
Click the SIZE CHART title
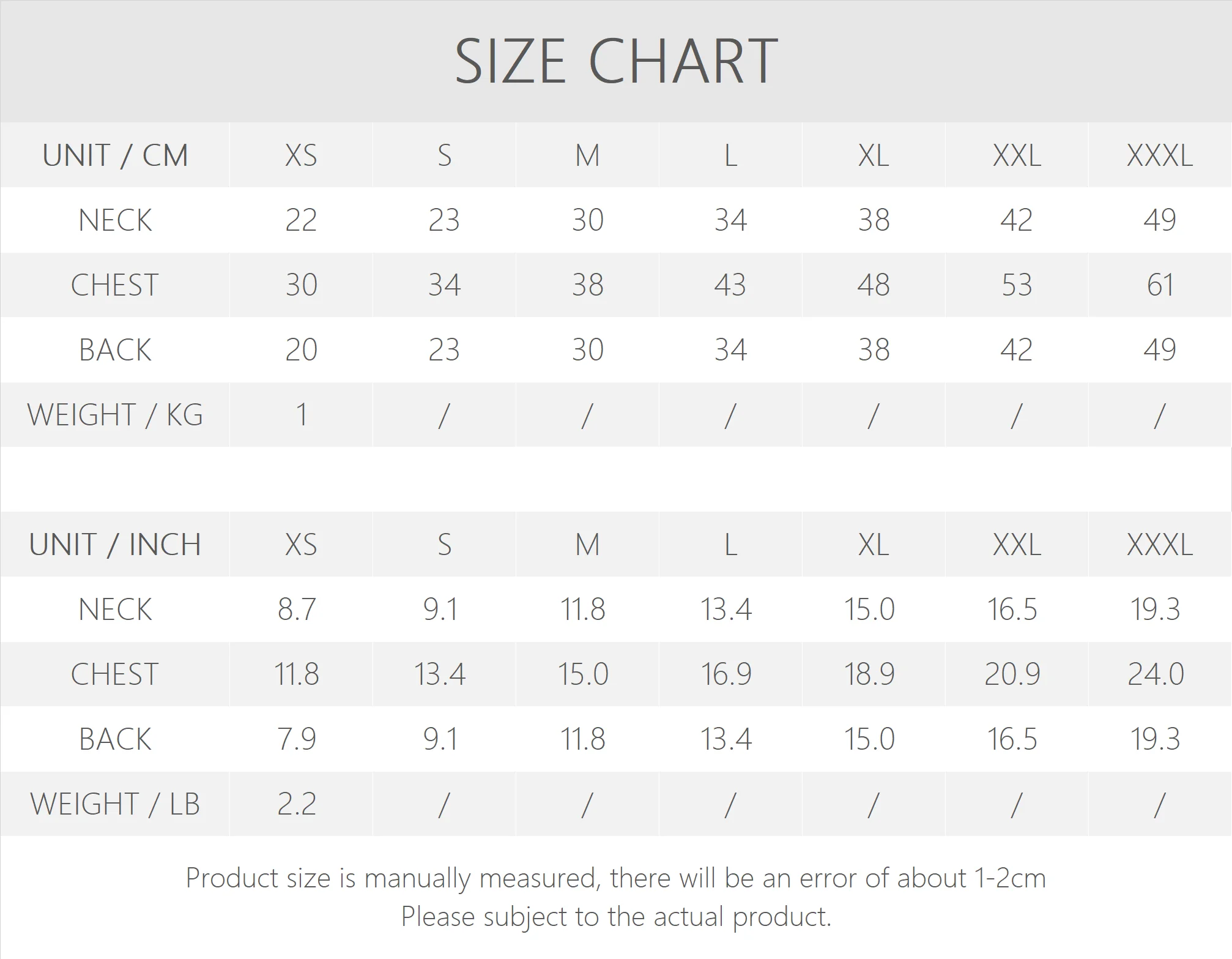tap(616, 61)
